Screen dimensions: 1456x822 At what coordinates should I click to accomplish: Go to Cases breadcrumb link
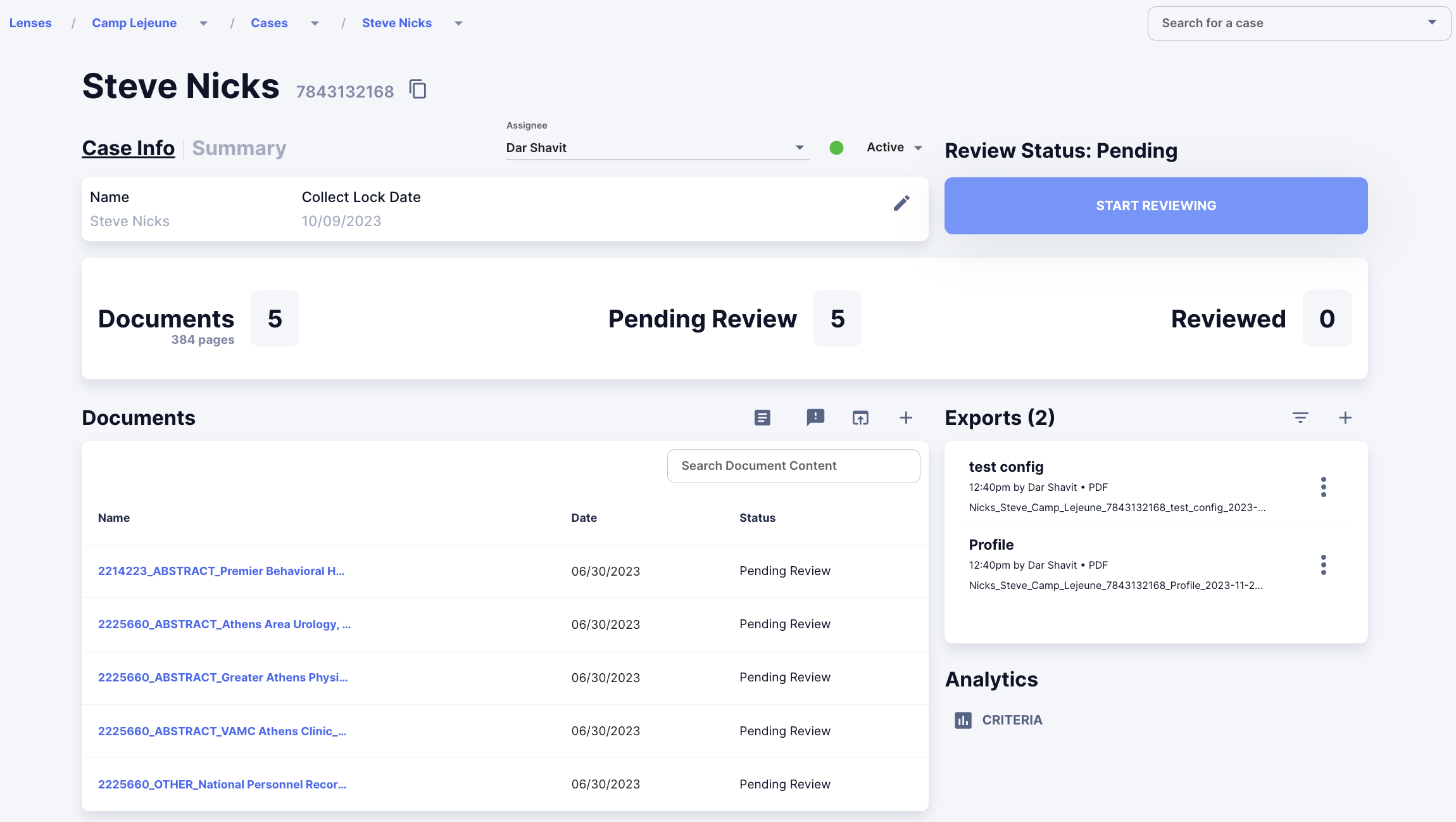point(269,23)
